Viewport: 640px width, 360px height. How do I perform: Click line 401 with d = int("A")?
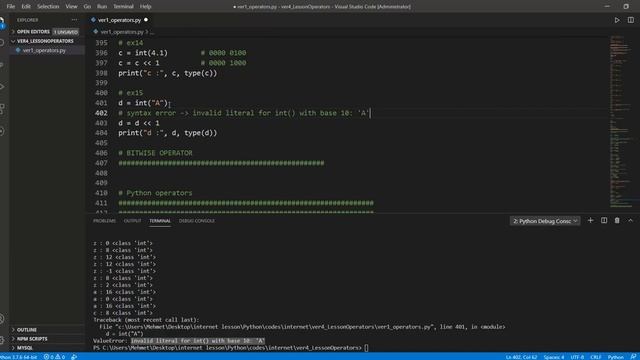pyautogui.click(x=143, y=103)
